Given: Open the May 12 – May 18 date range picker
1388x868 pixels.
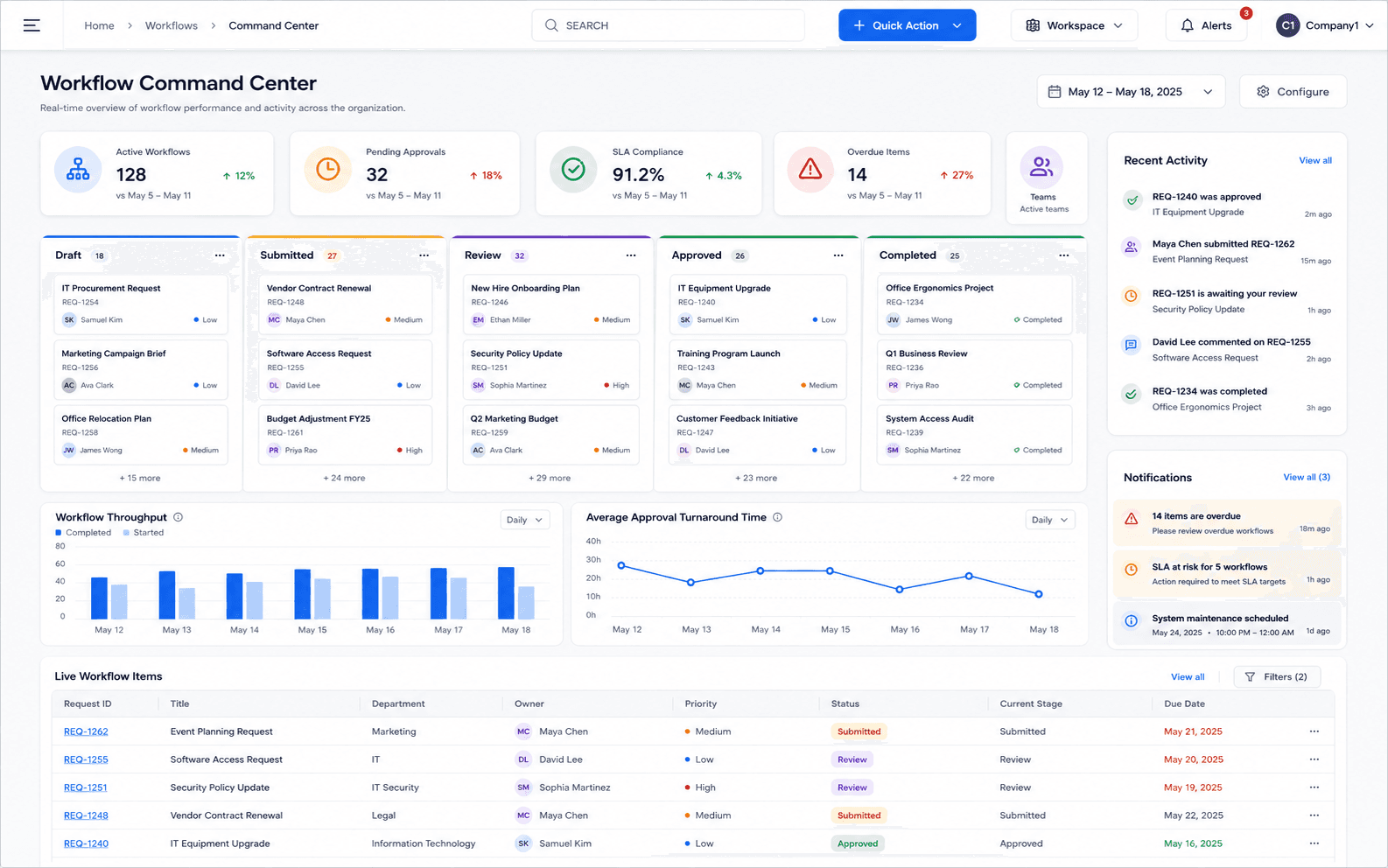Looking at the screenshot, I should (x=1131, y=92).
